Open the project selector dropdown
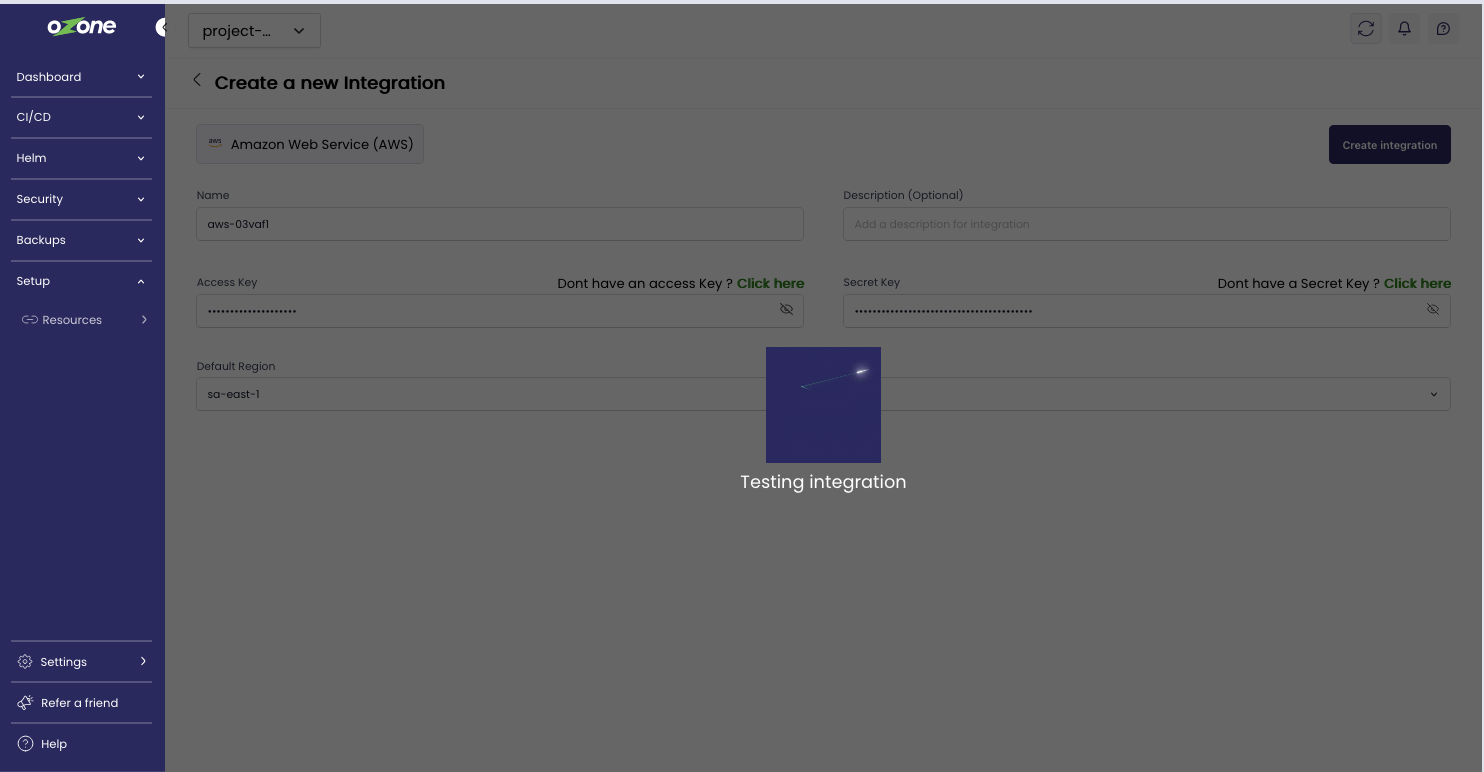This screenshot has width=1484, height=772. [x=254, y=31]
